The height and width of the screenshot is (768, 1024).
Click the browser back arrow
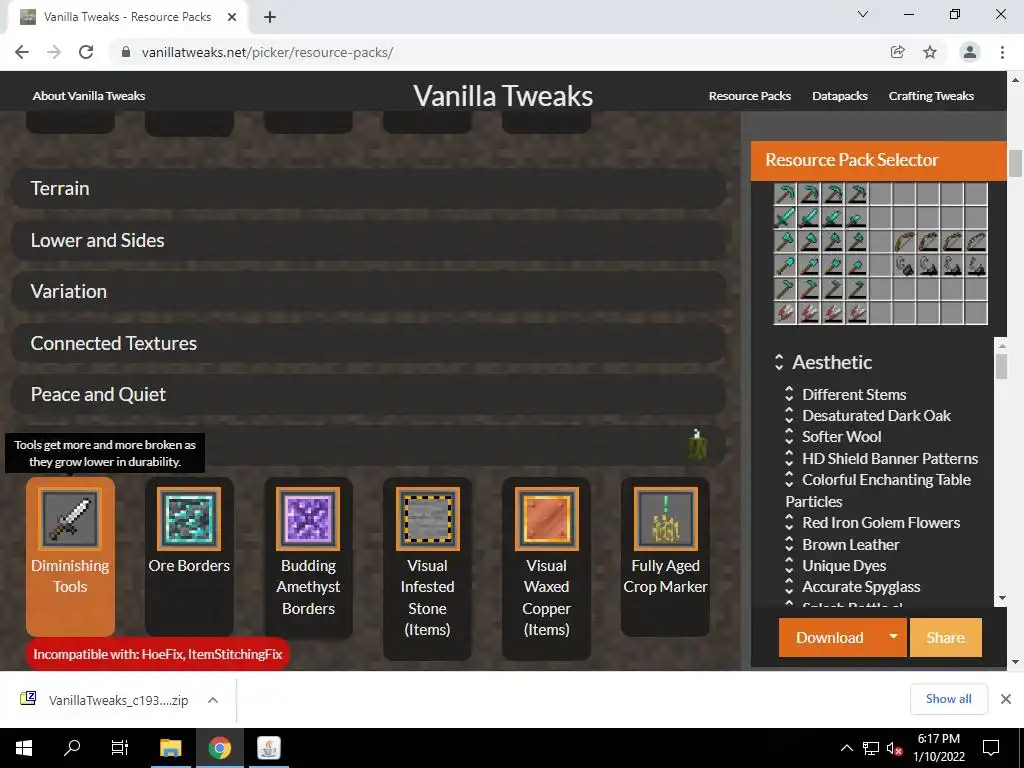tap(22, 52)
